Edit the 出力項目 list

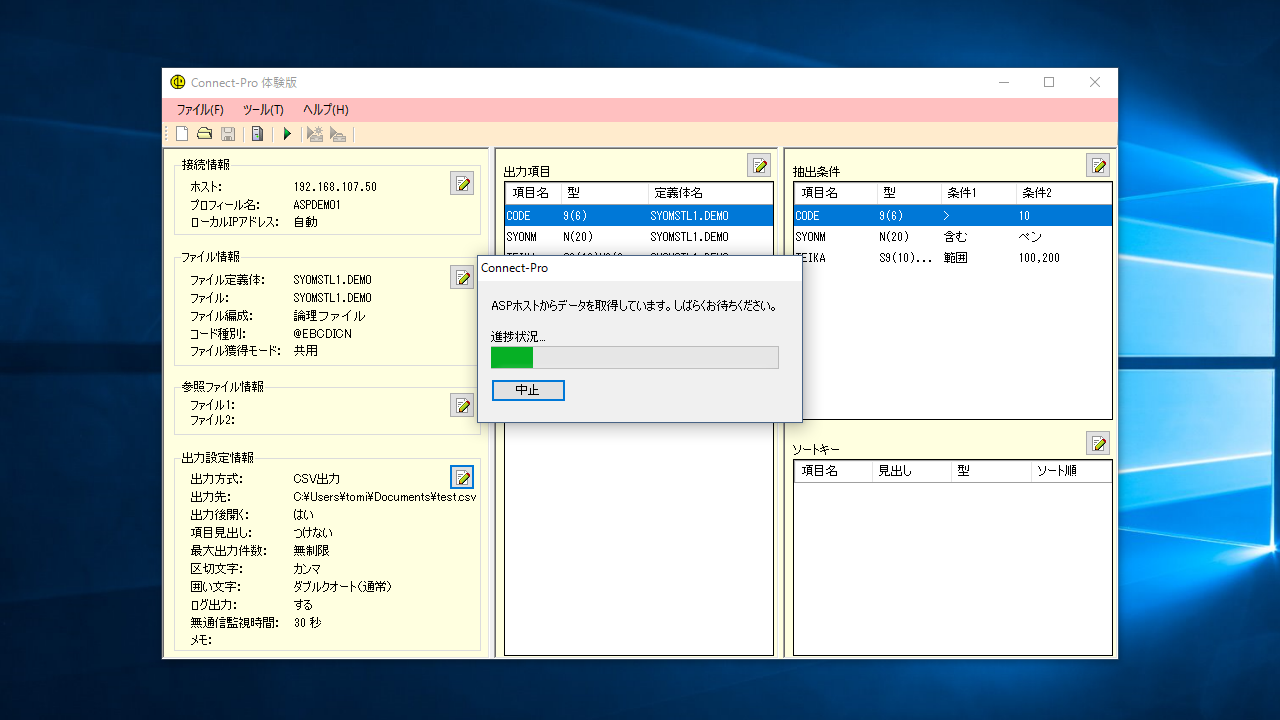759,165
